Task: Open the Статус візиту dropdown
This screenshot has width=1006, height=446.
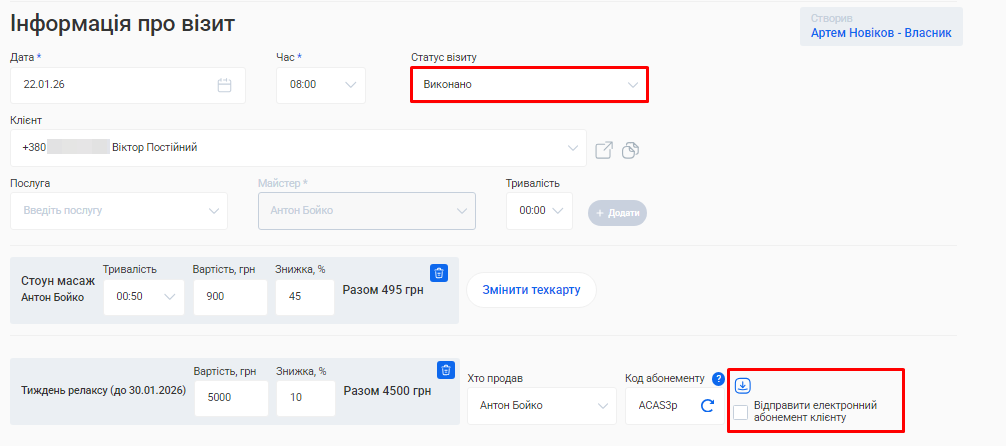Action: [x=529, y=85]
